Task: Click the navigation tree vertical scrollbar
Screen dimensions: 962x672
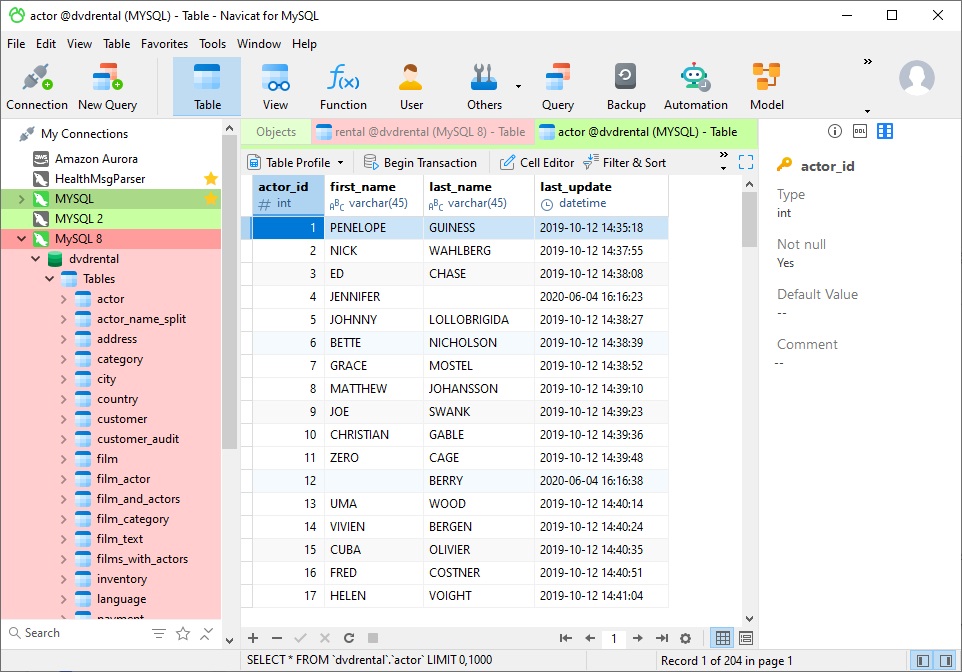Action: [229, 292]
